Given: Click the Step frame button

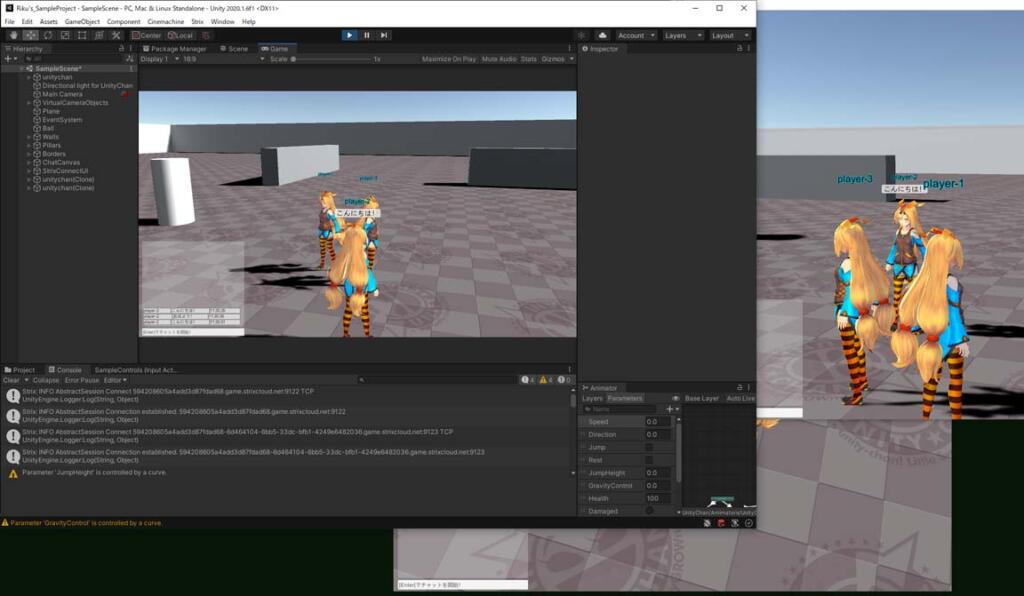Looking at the screenshot, I should 383,35.
